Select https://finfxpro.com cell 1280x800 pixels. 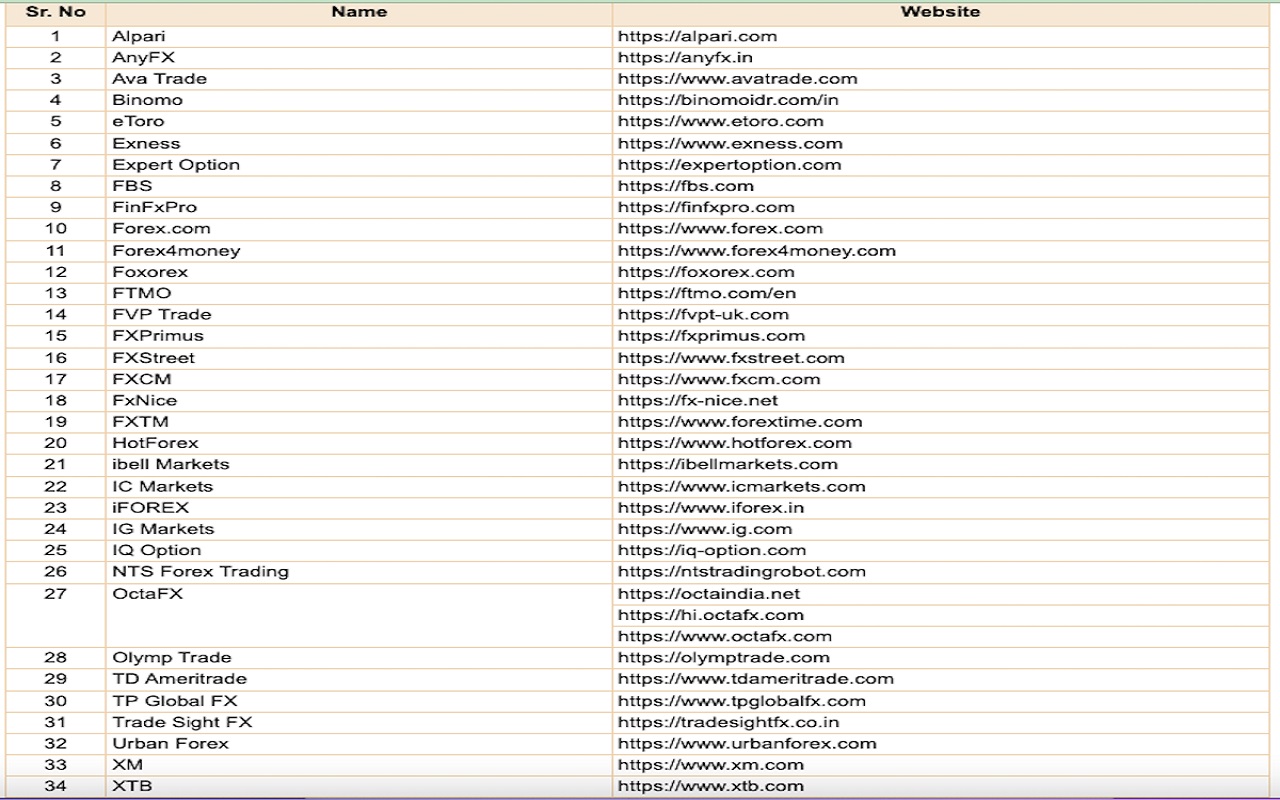click(x=940, y=207)
